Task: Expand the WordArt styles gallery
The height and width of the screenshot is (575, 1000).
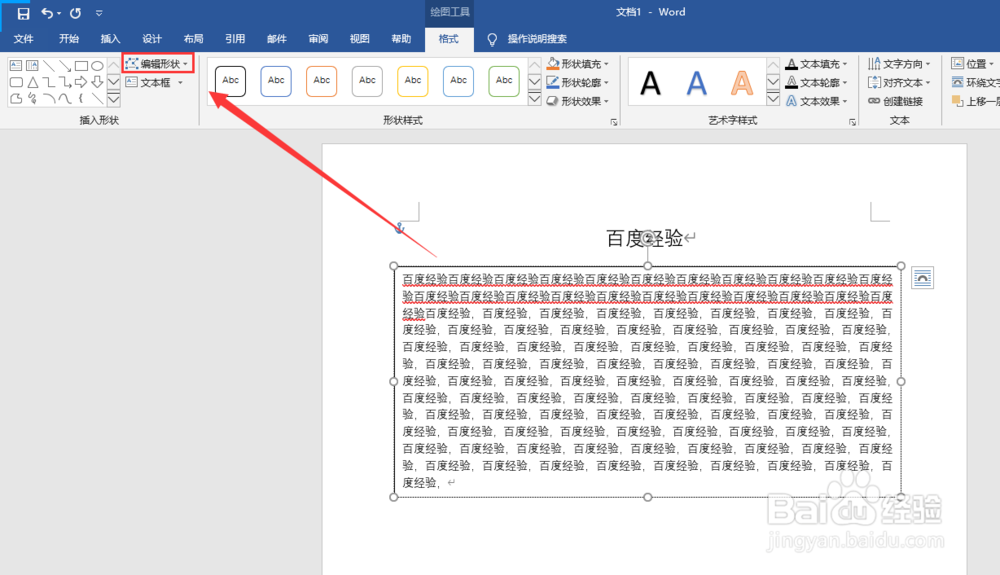Action: 773,99
